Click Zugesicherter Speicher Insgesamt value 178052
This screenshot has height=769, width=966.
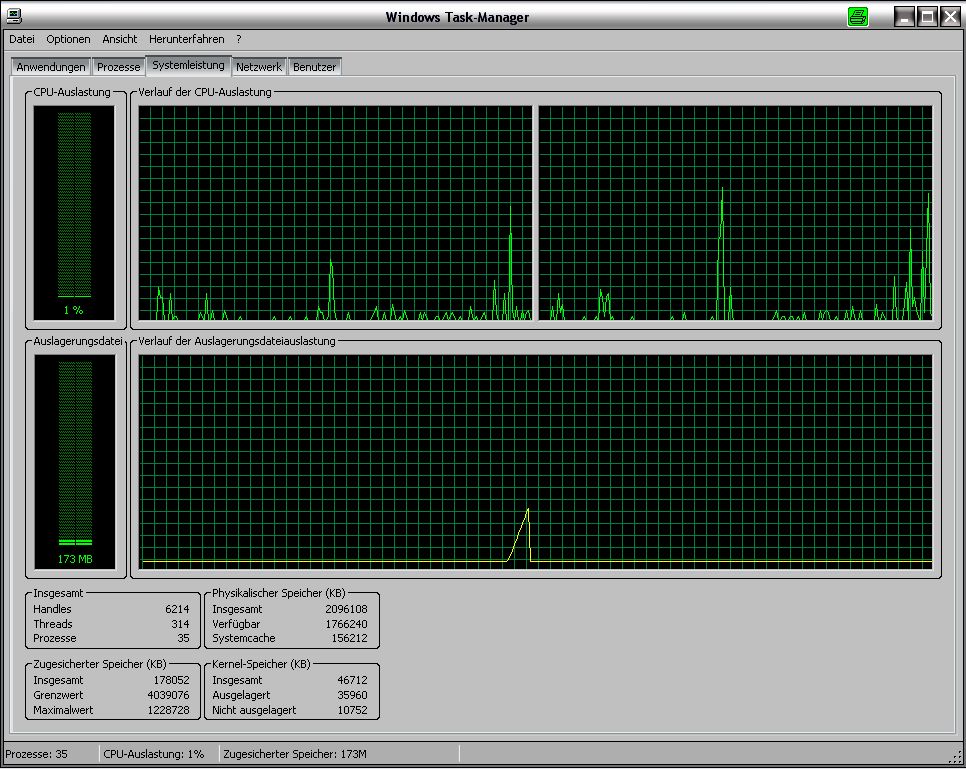171,680
